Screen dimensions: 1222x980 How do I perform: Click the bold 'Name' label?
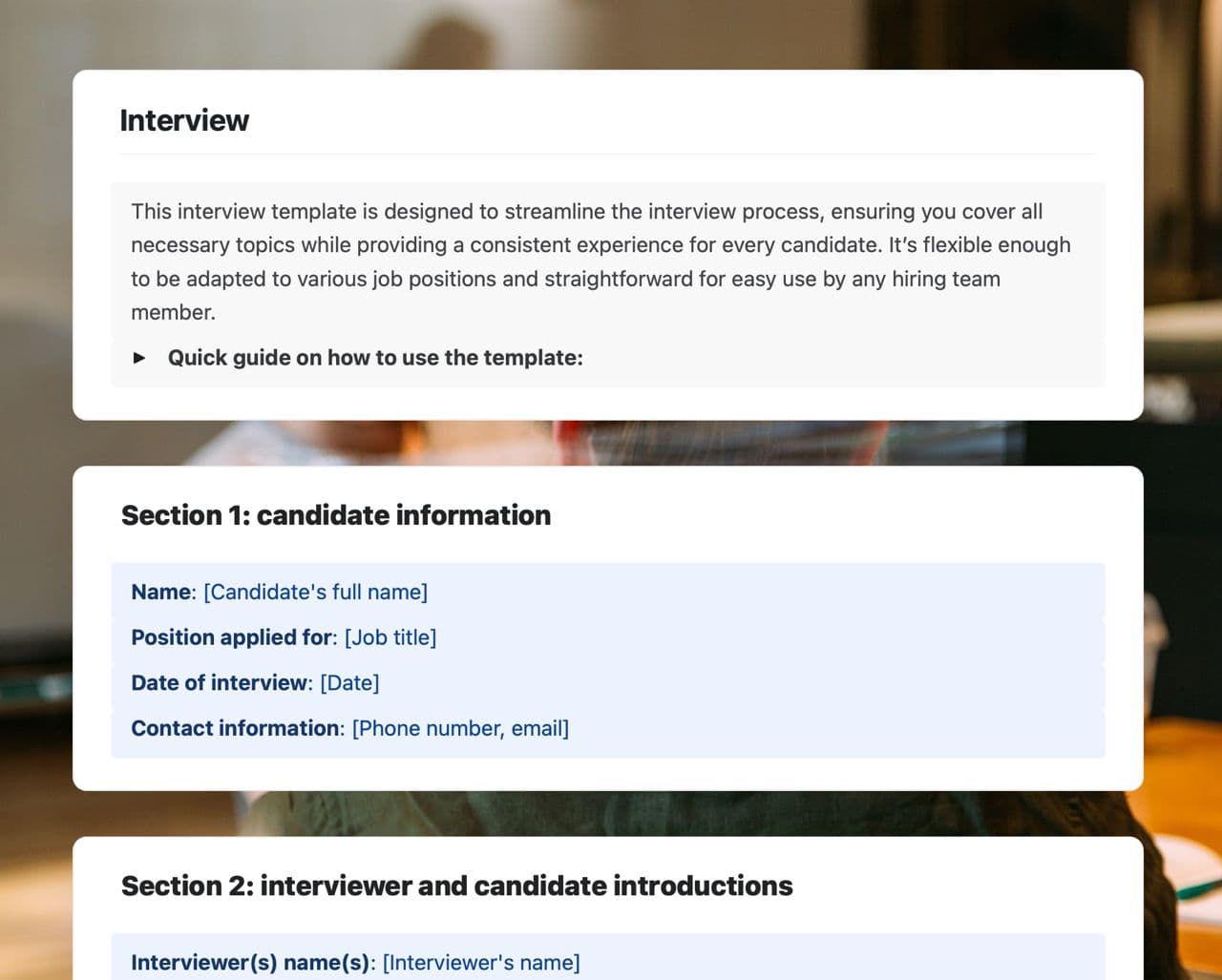click(x=160, y=592)
